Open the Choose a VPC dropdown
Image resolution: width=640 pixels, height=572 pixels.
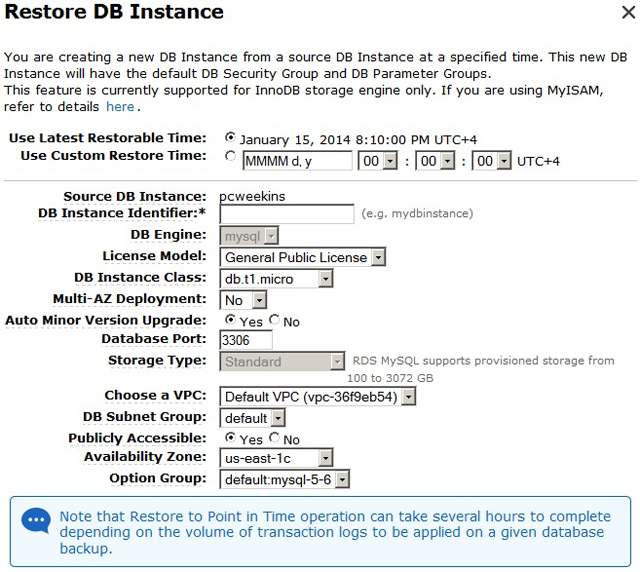pyautogui.click(x=318, y=396)
